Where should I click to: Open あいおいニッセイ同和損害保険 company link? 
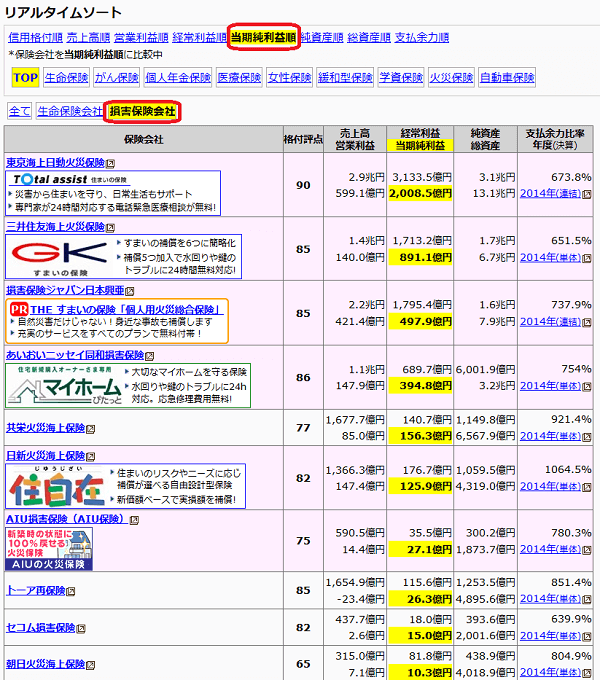pos(75,355)
